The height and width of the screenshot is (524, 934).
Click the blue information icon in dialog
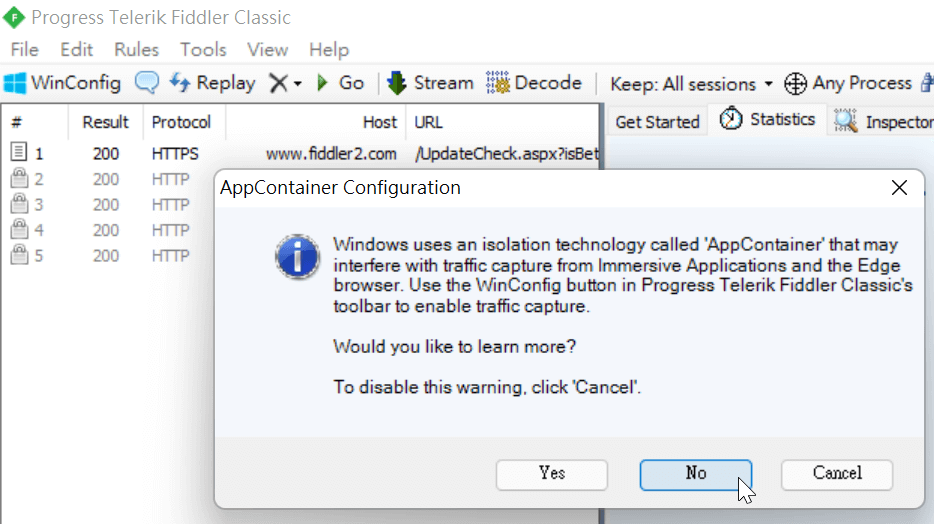point(297,257)
